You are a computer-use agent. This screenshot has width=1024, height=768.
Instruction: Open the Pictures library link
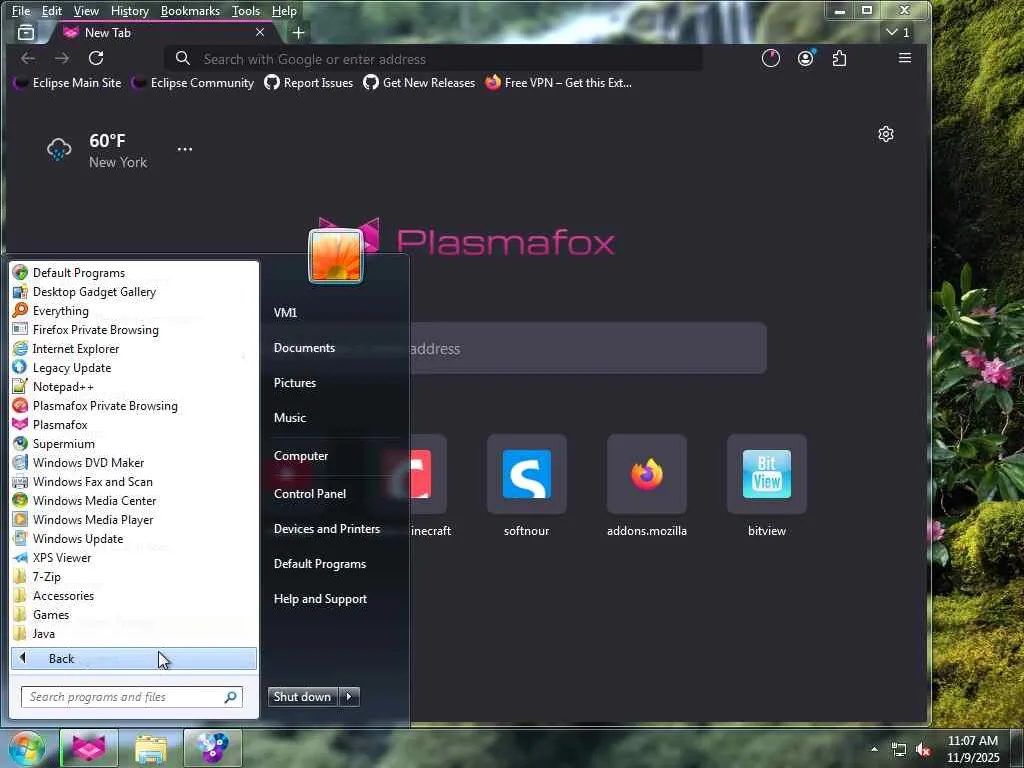[x=295, y=383]
